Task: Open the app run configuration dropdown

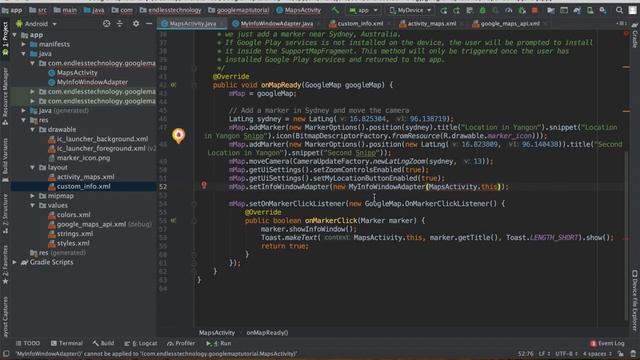Action: (363, 10)
